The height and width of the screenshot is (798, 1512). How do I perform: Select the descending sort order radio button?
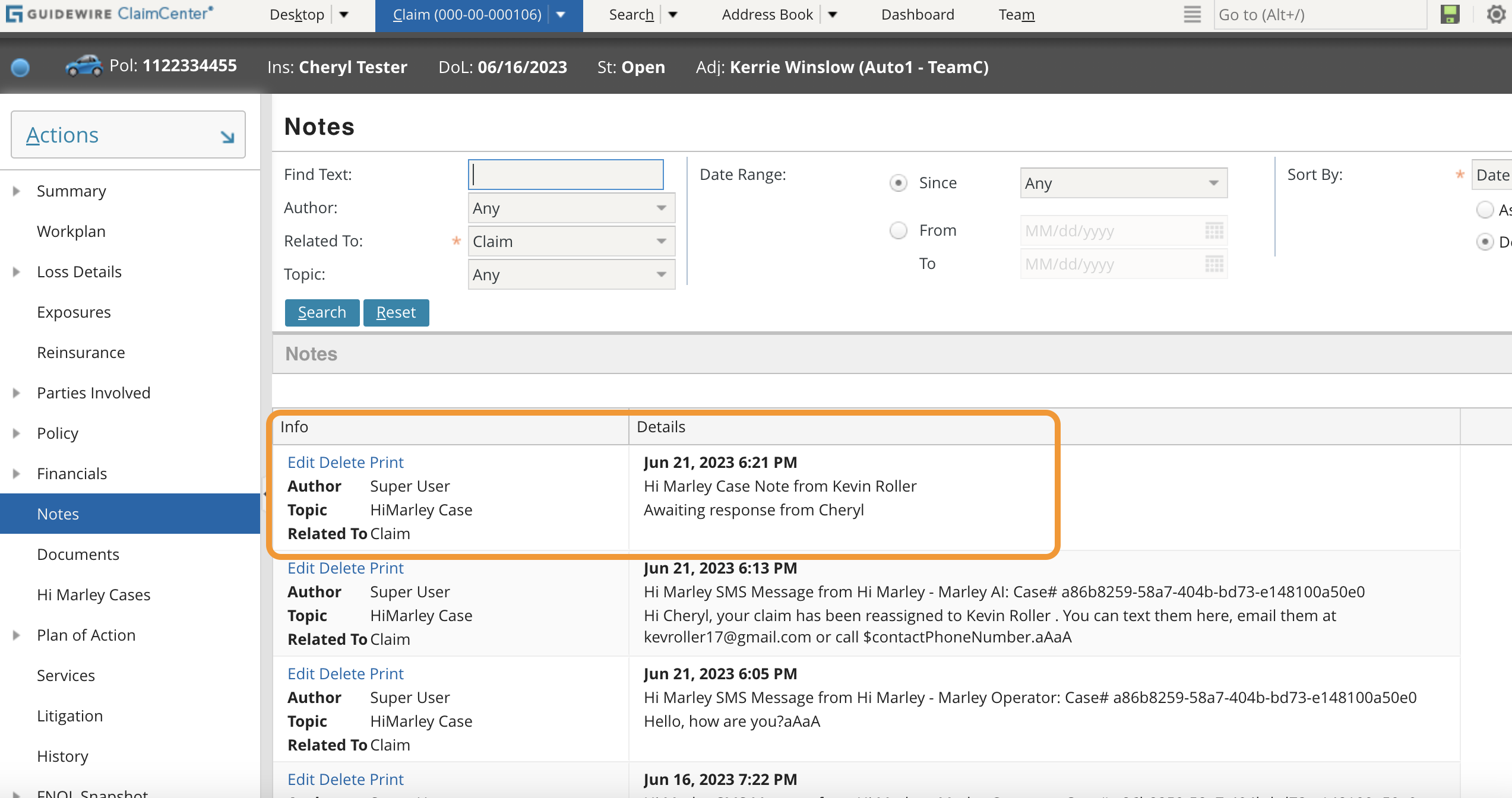(x=1486, y=242)
